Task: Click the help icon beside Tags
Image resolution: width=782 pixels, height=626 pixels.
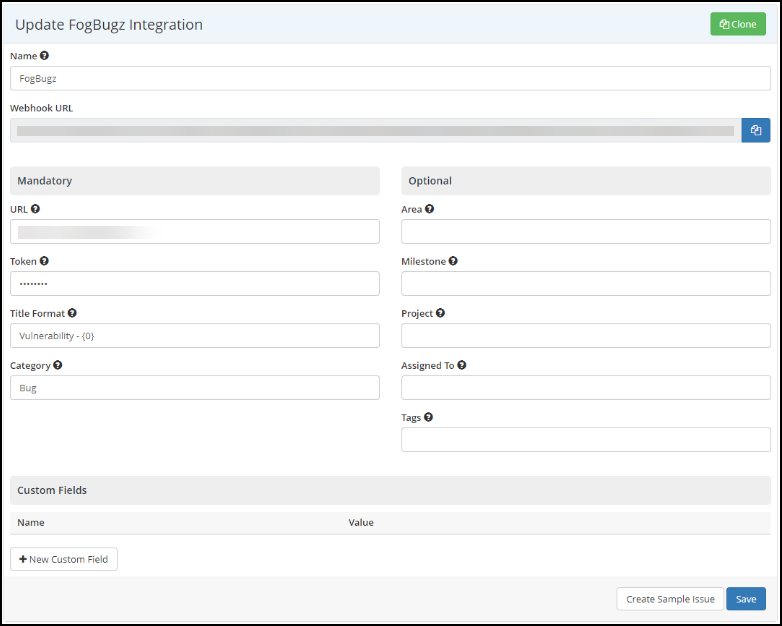Action: [428, 417]
